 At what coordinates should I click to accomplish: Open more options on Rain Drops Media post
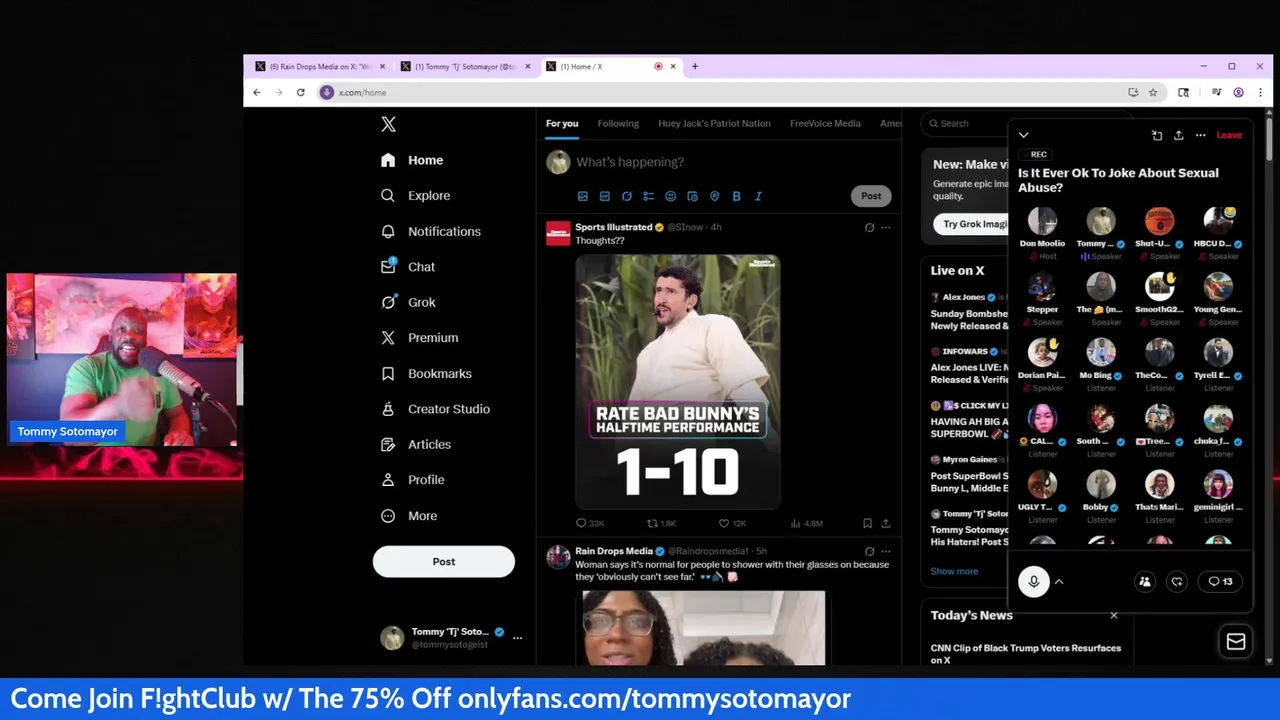coord(885,551)
